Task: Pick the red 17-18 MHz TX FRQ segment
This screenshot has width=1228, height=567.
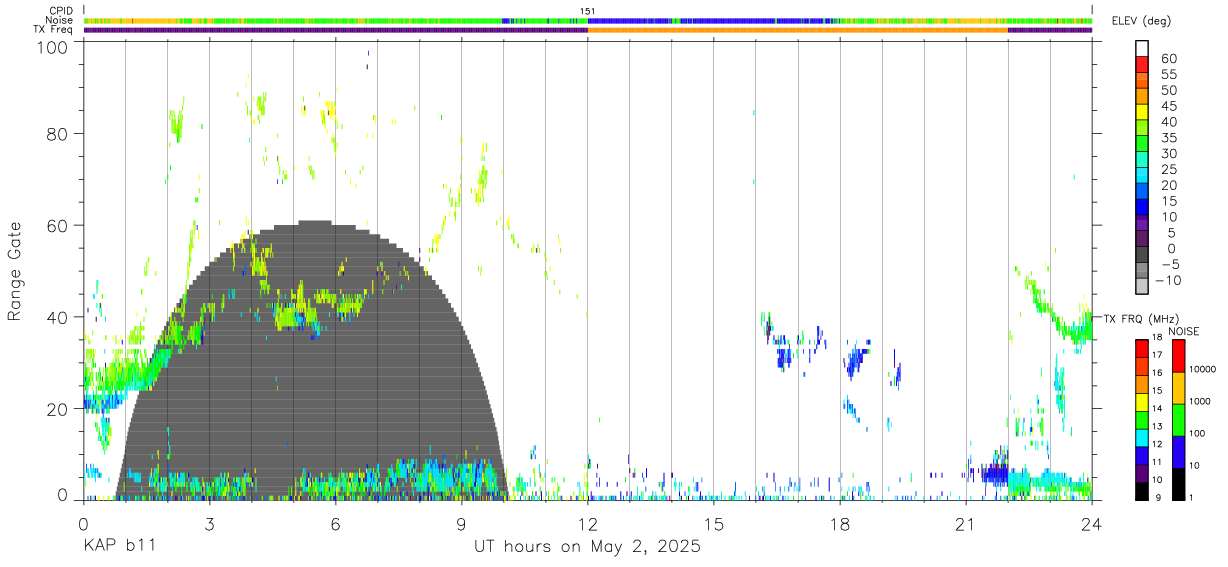Action: pyautogui.click(x=1141, y=348)
